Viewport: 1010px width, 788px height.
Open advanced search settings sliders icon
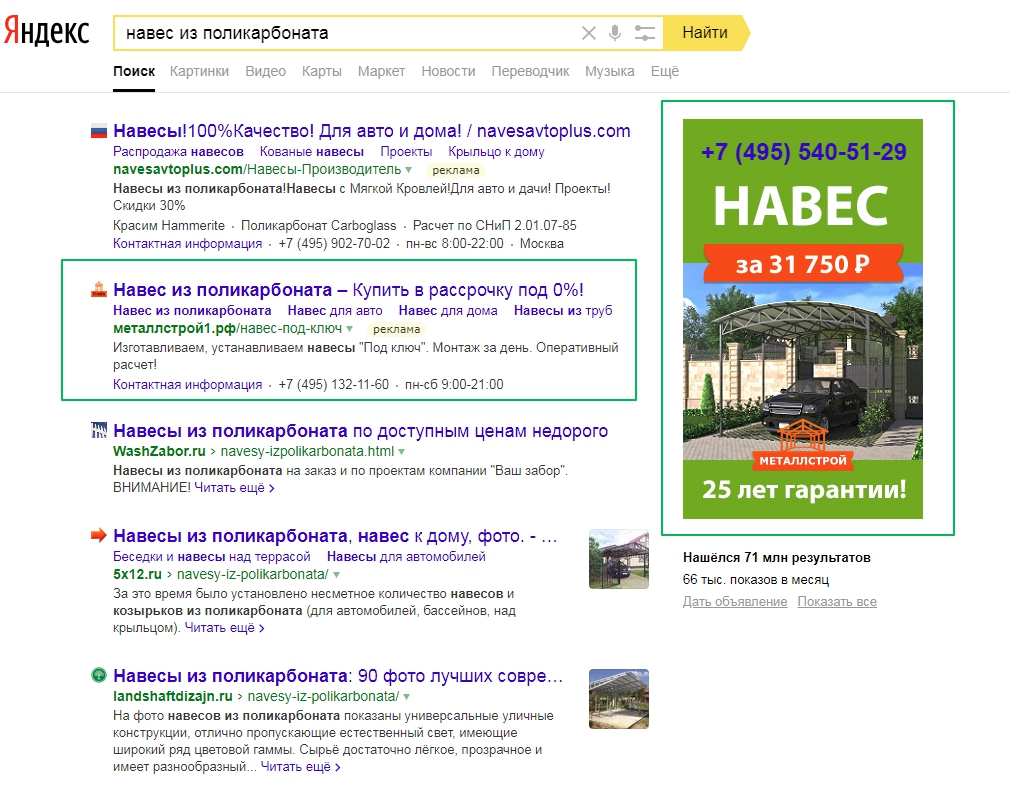coord(646,31)
